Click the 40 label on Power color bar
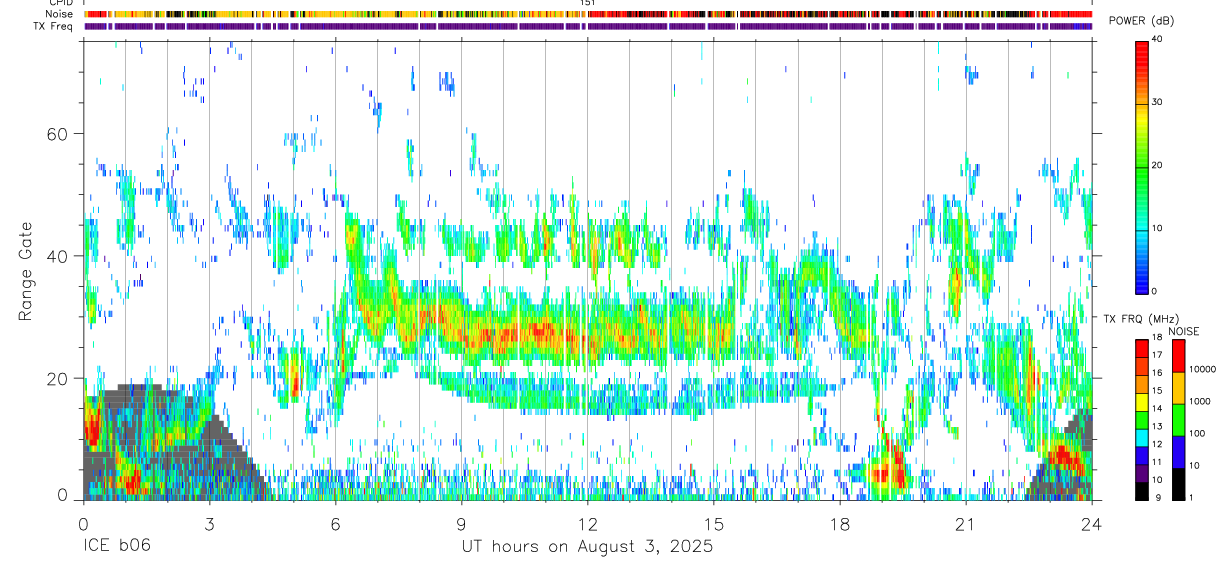Screen dimensions: 1228x567 coord(1158,40)
